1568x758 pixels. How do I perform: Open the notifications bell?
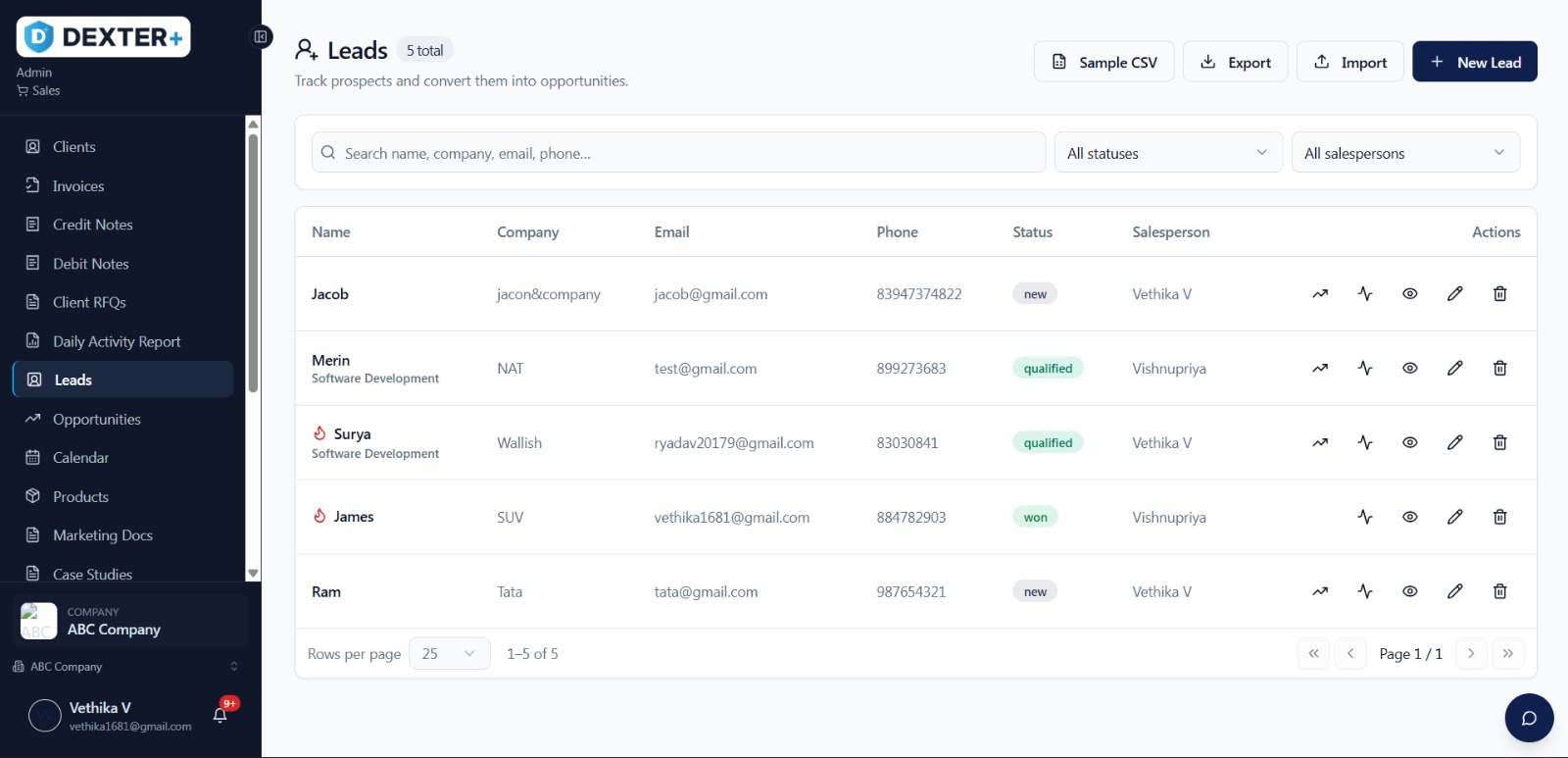point(220,715)
